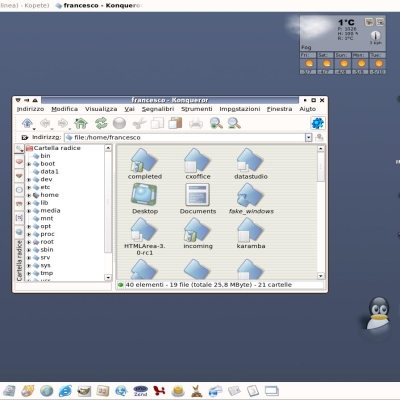The width and height of the screenshot is (400, 400).
Task: Open the Documents folder icon
Action: (198, 199)
